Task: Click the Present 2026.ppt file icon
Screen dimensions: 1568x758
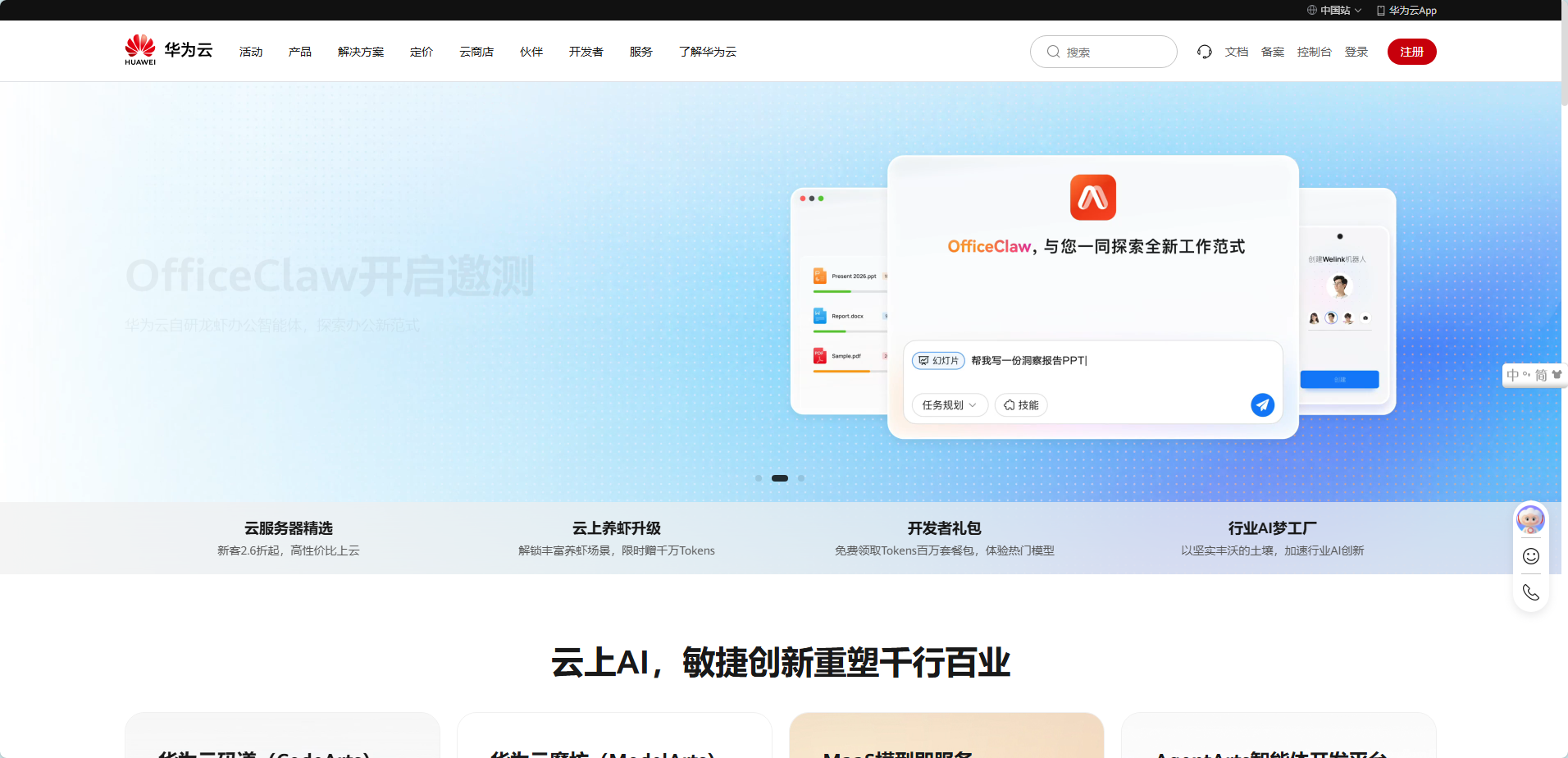Action: coord(819,276)
